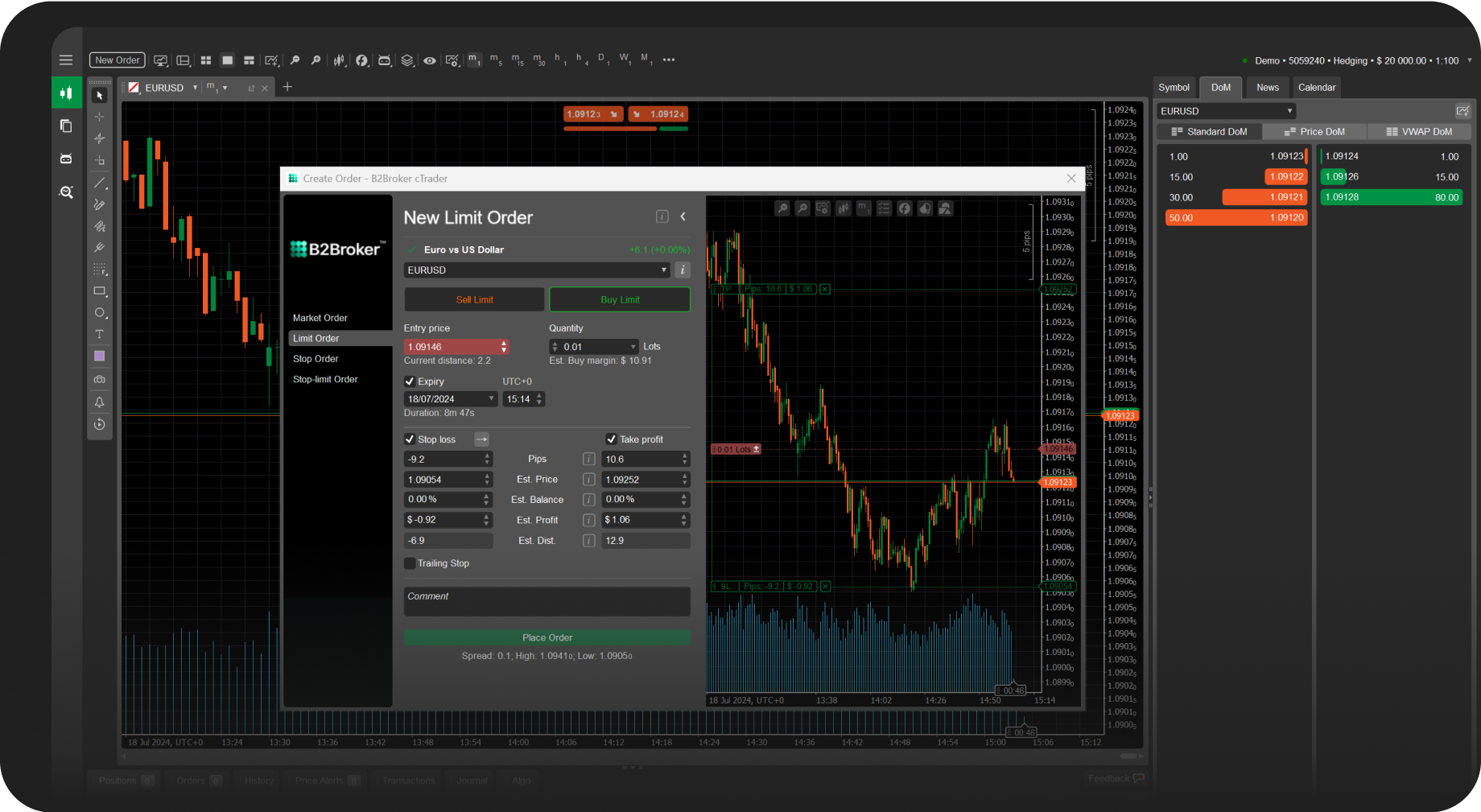This screenshot has height=812, width=1481.
Task: Select Market Order type
Action: (x=320, y=318)
